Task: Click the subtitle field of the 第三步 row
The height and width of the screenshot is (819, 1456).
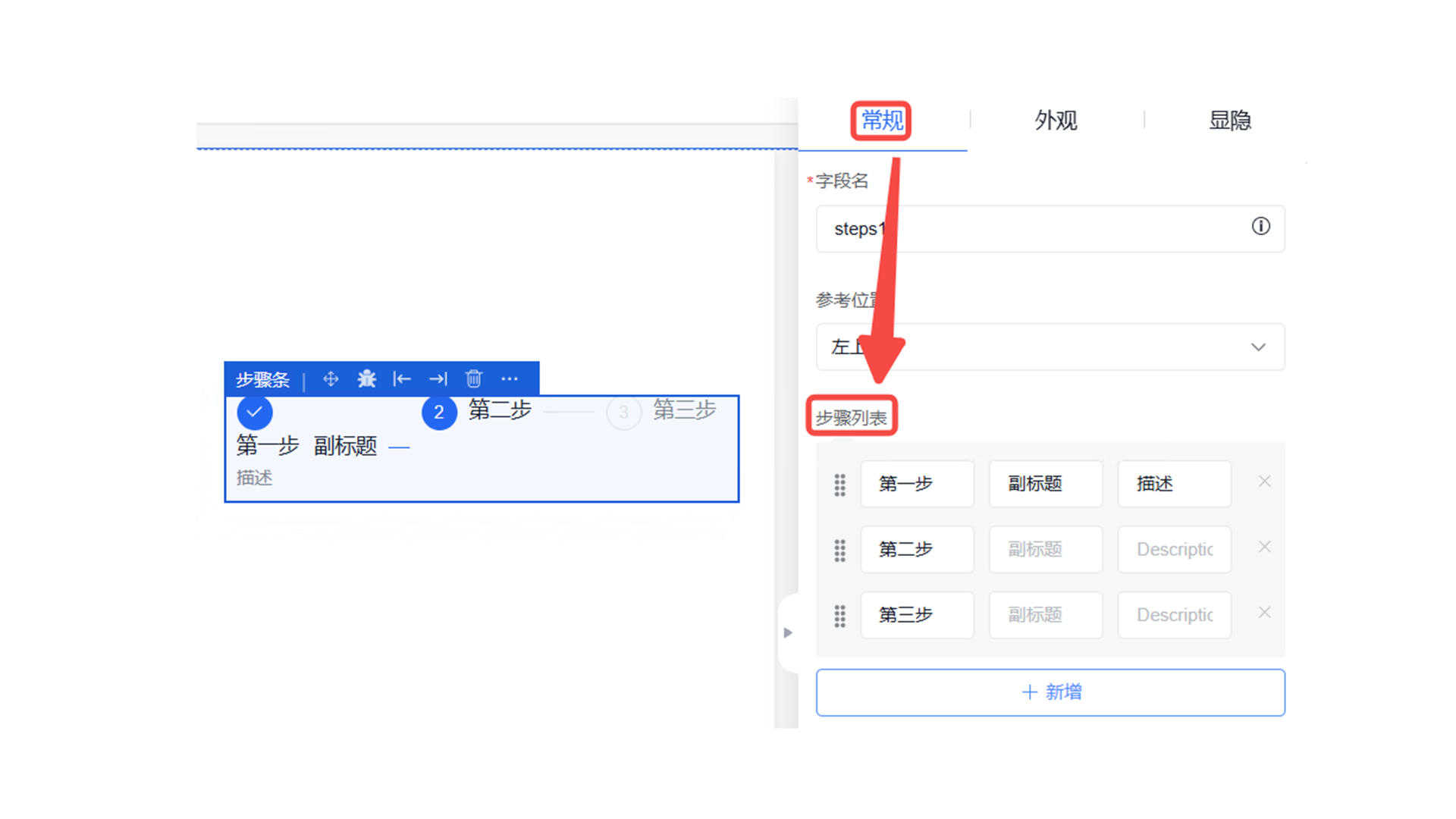Action: pyautogui.click(x=1046, y=615)
